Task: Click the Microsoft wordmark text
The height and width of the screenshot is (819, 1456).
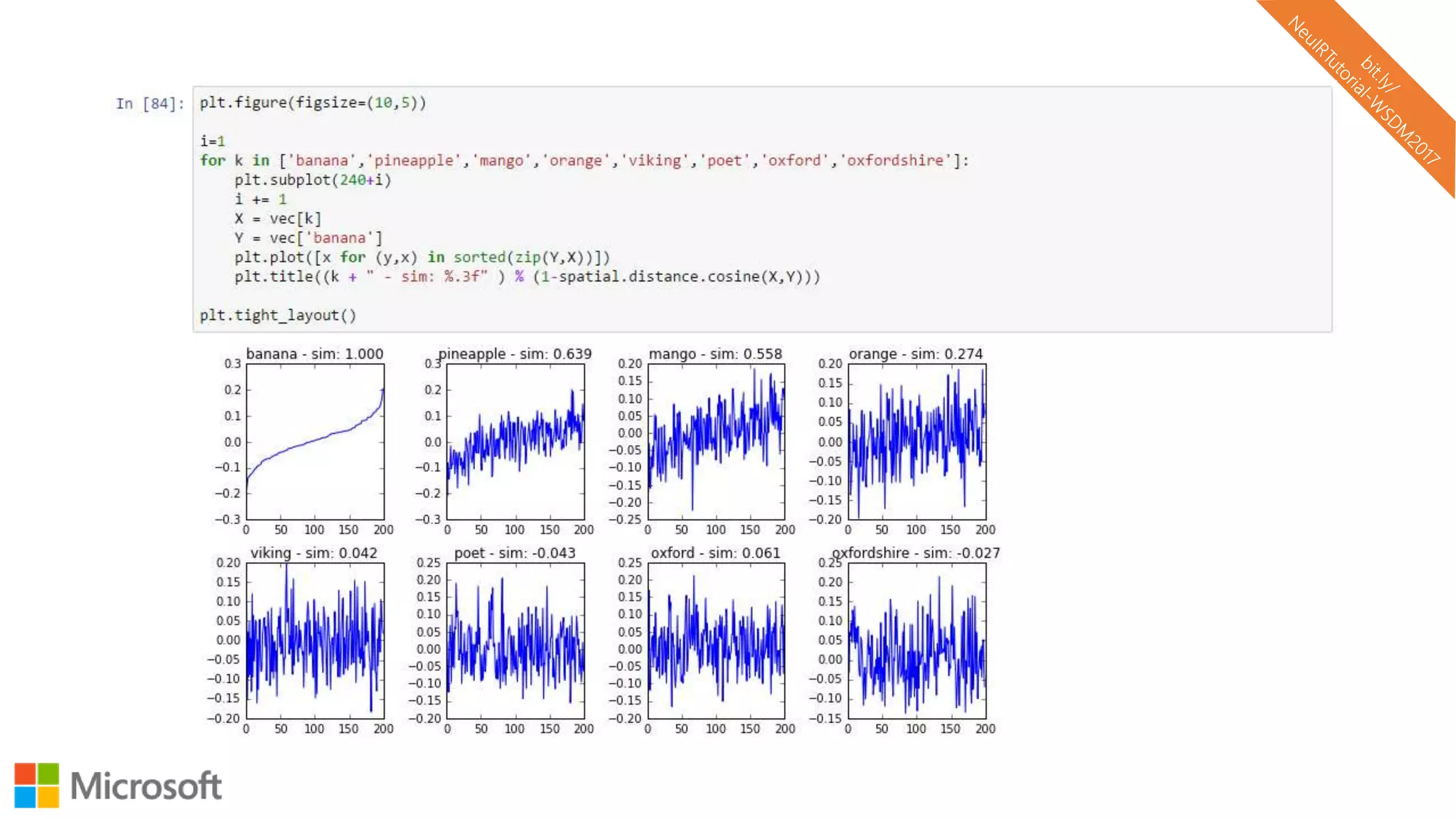Action: 146,786
